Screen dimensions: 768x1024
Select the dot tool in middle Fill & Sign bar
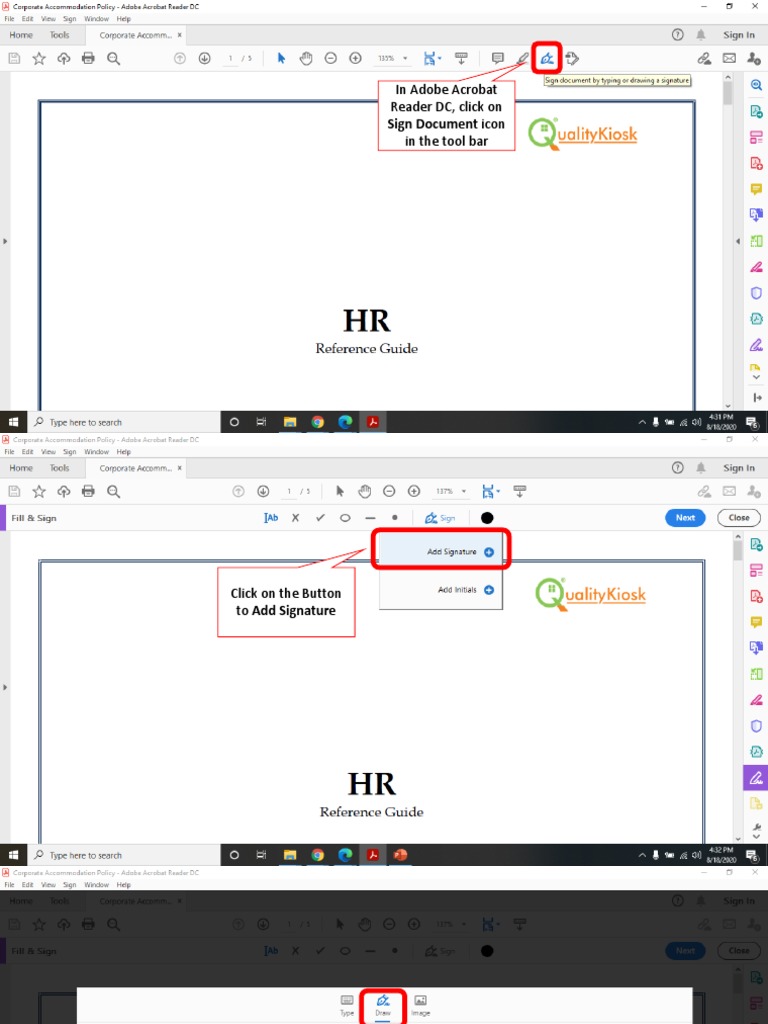(394, 517)
